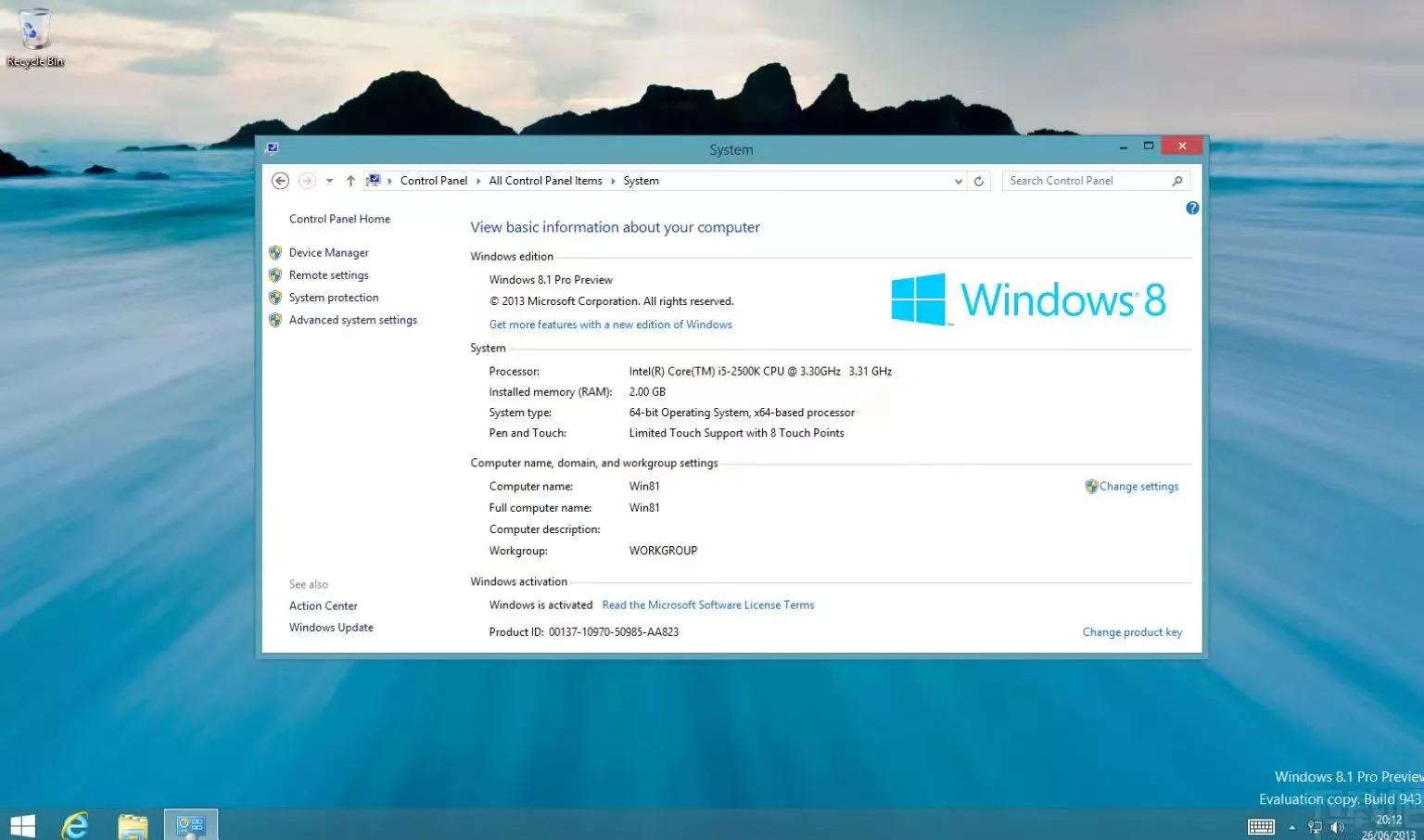
Task: Open the Recycle Bin desktop icon
Action: [34, 37]
